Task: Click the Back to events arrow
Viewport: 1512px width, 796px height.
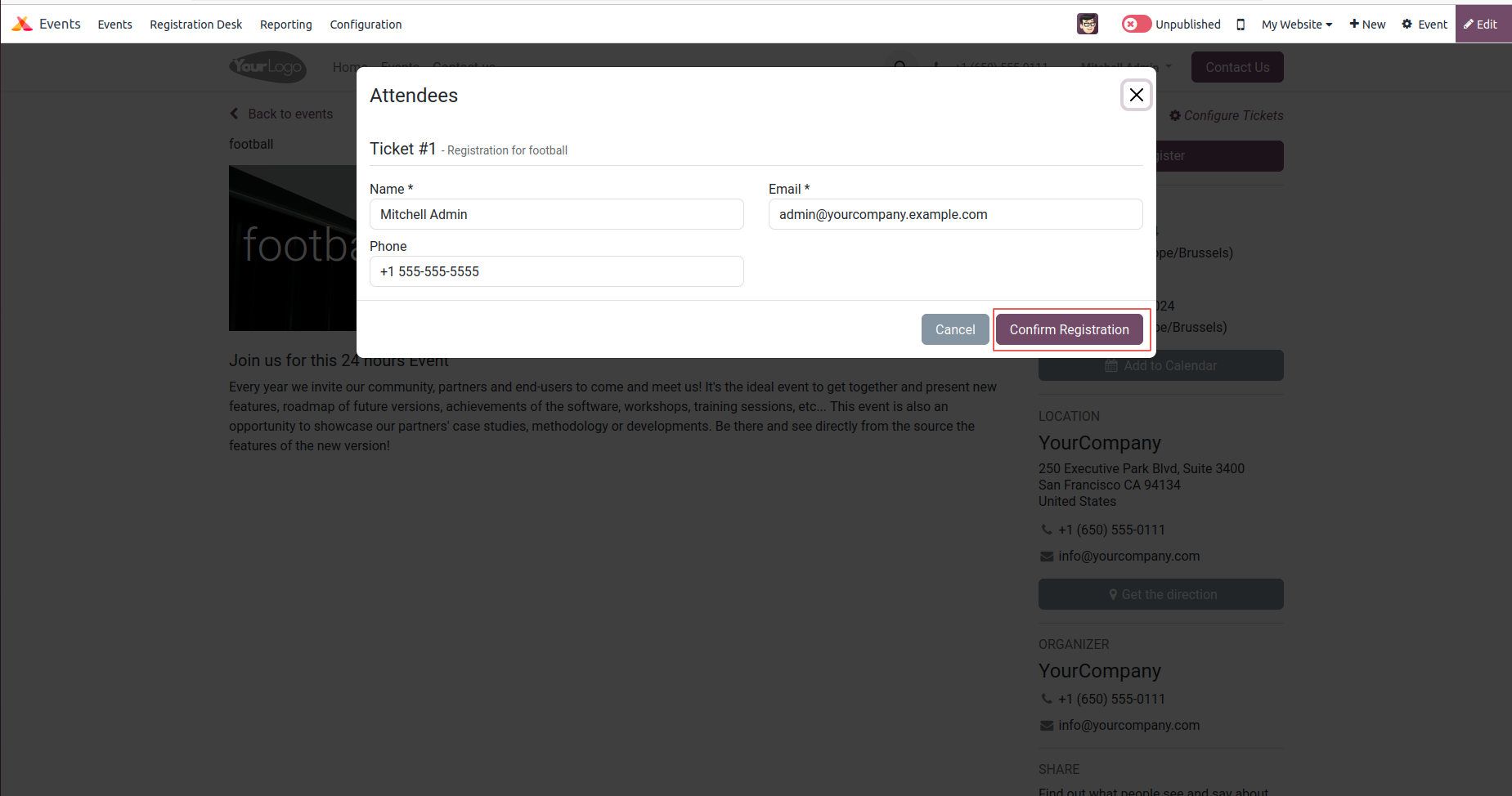Action: tap(235, 114)
